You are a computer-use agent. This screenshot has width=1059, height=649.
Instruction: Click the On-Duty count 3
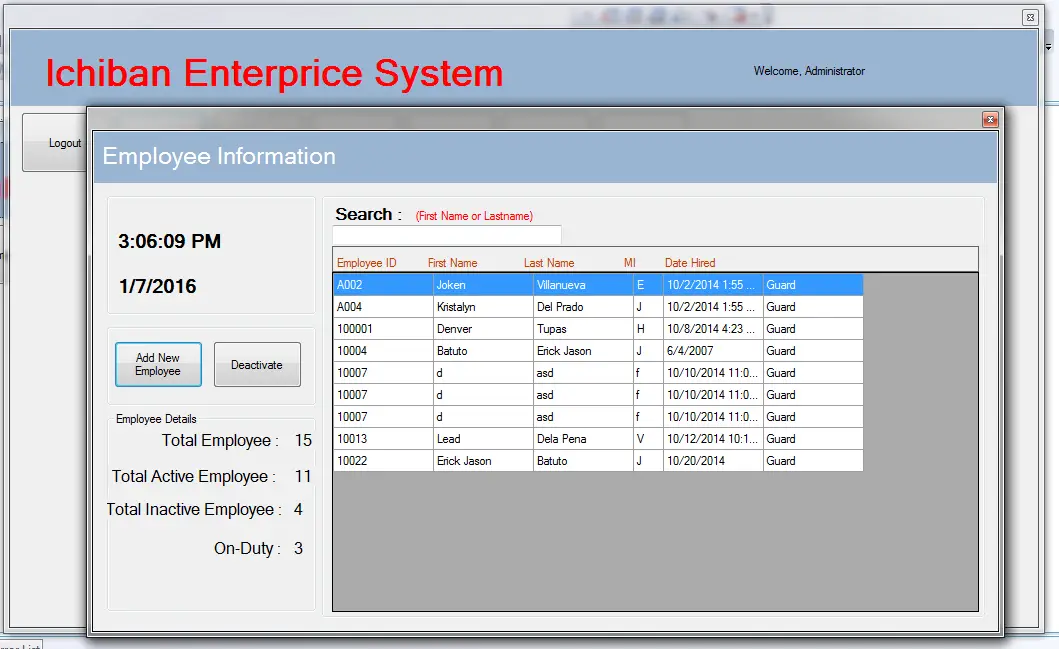coord(298,548)
